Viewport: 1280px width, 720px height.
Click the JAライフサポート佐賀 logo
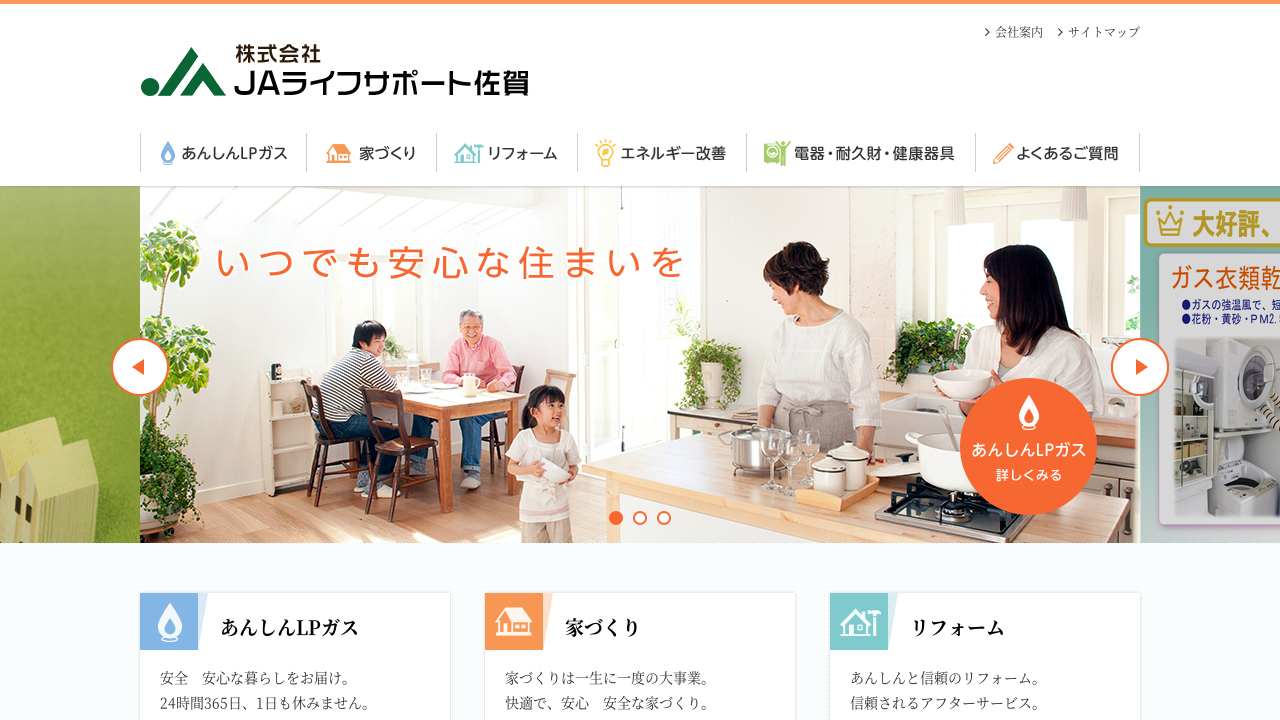click(335, 70)
